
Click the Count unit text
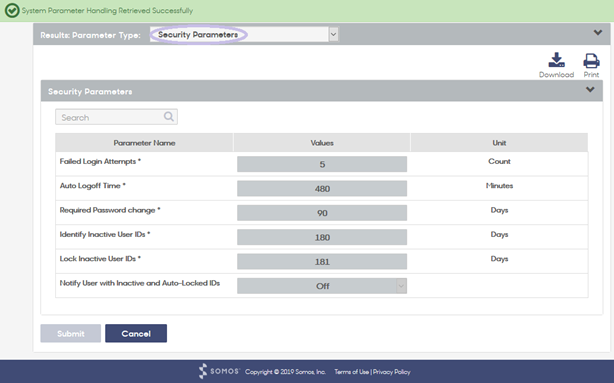coord(499,161)
